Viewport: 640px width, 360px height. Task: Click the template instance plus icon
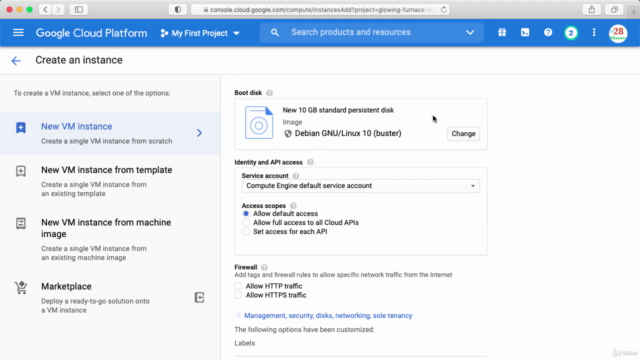(x=21, y=171)
